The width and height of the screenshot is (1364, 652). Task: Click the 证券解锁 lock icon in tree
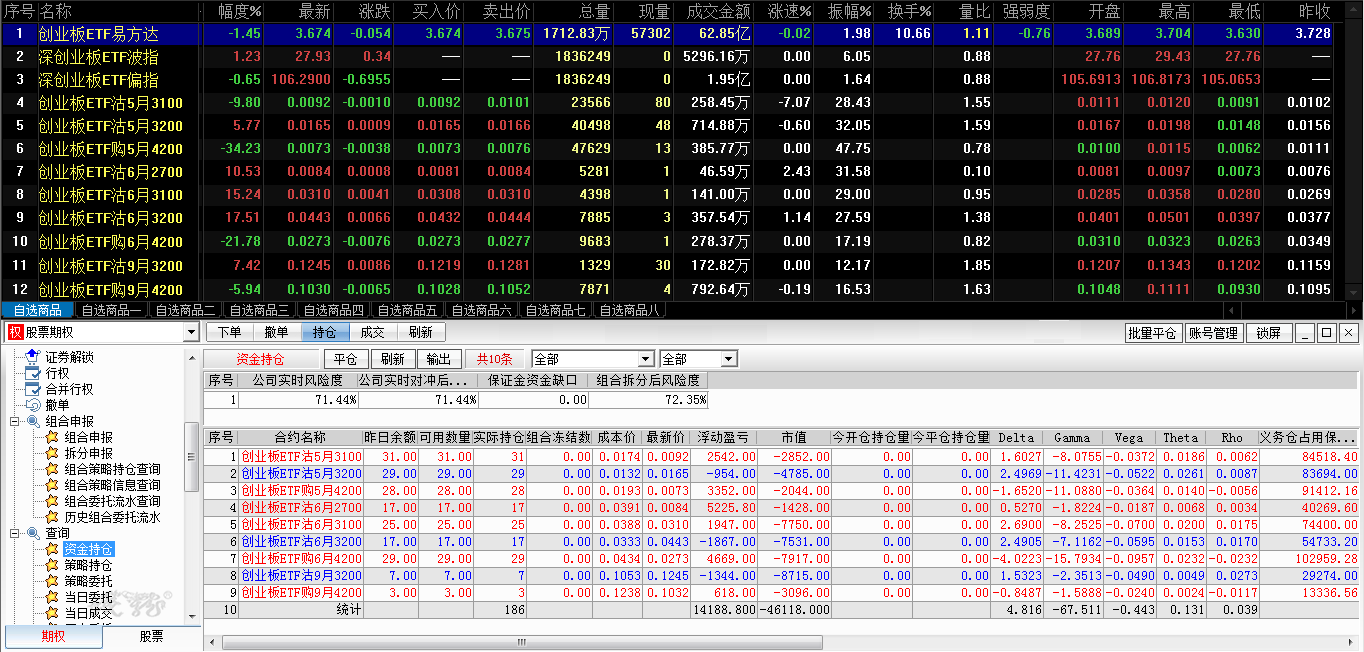33,357
